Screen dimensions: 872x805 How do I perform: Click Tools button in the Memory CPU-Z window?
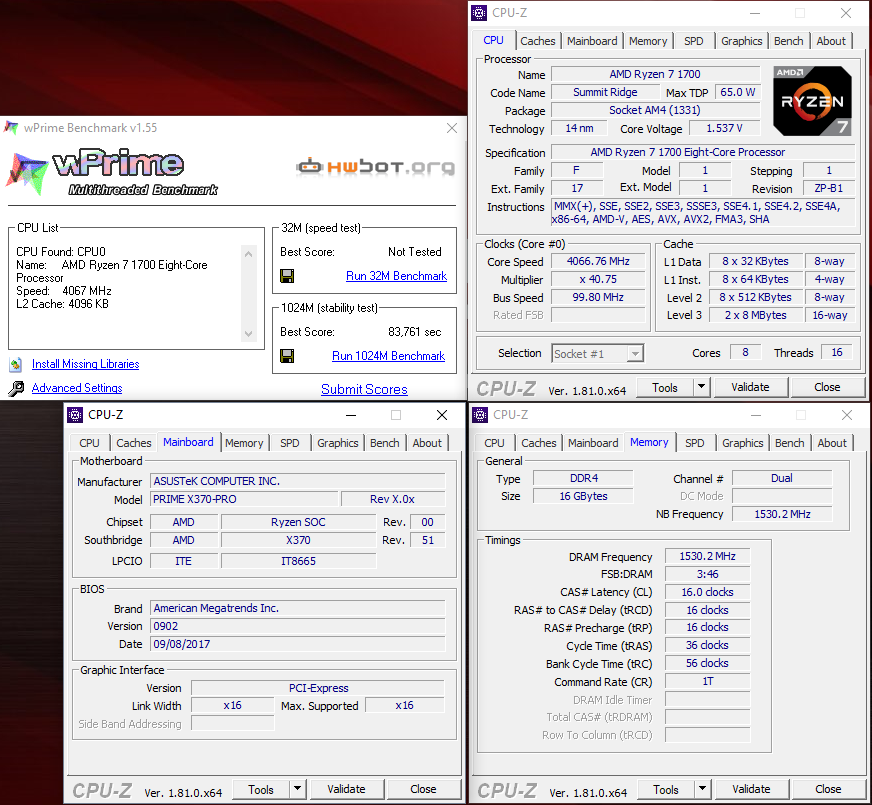[666, 789]
